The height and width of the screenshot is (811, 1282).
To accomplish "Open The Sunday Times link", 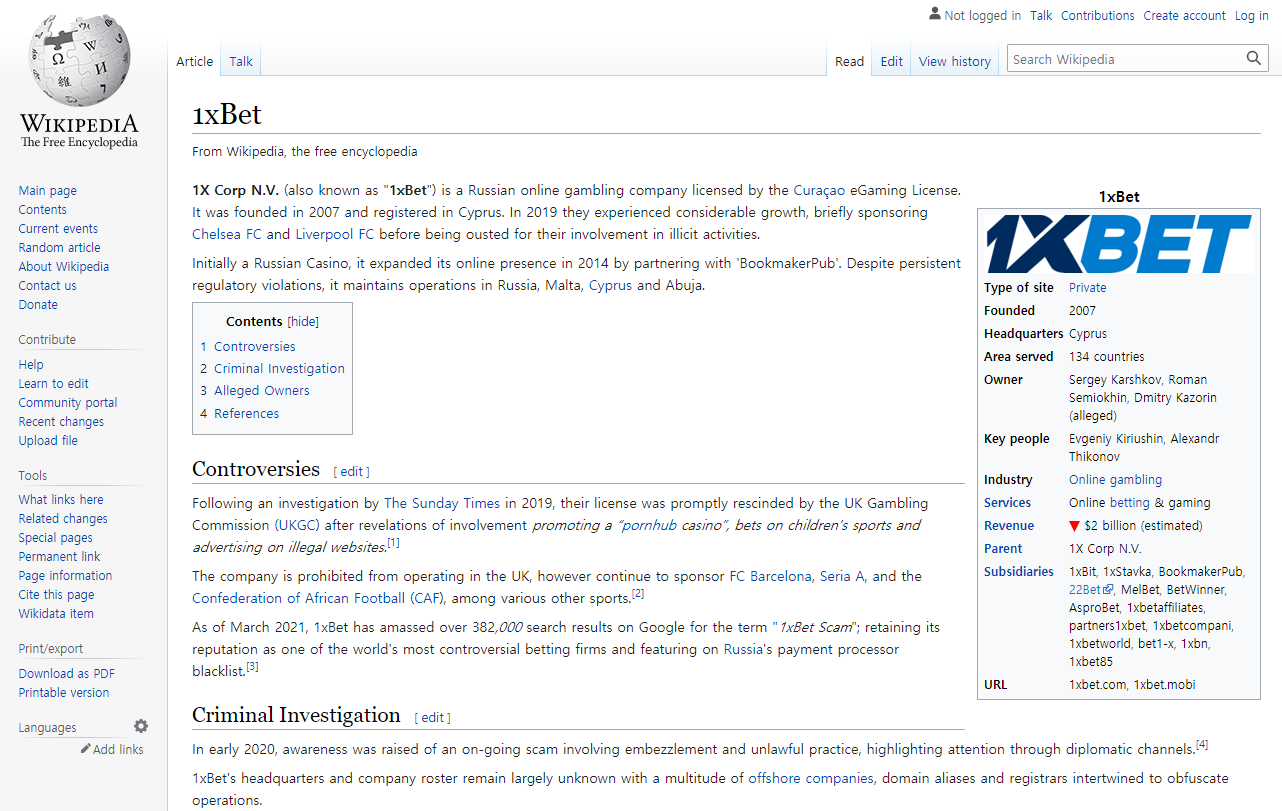I will (x=442, y=503).
